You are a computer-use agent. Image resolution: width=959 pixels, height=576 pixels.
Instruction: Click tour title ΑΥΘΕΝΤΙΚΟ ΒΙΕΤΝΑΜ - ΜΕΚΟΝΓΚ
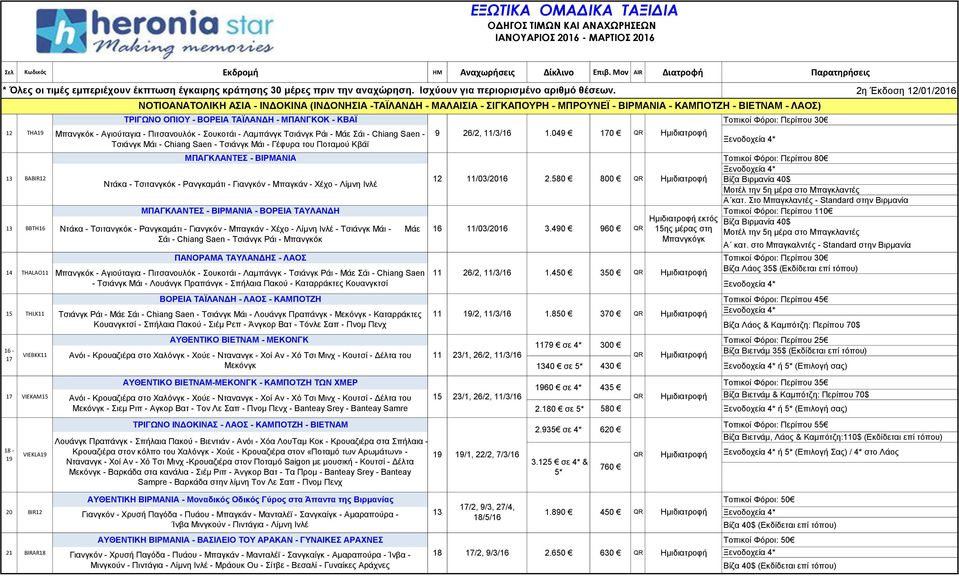pyautogui.click(x=239, y=339)
